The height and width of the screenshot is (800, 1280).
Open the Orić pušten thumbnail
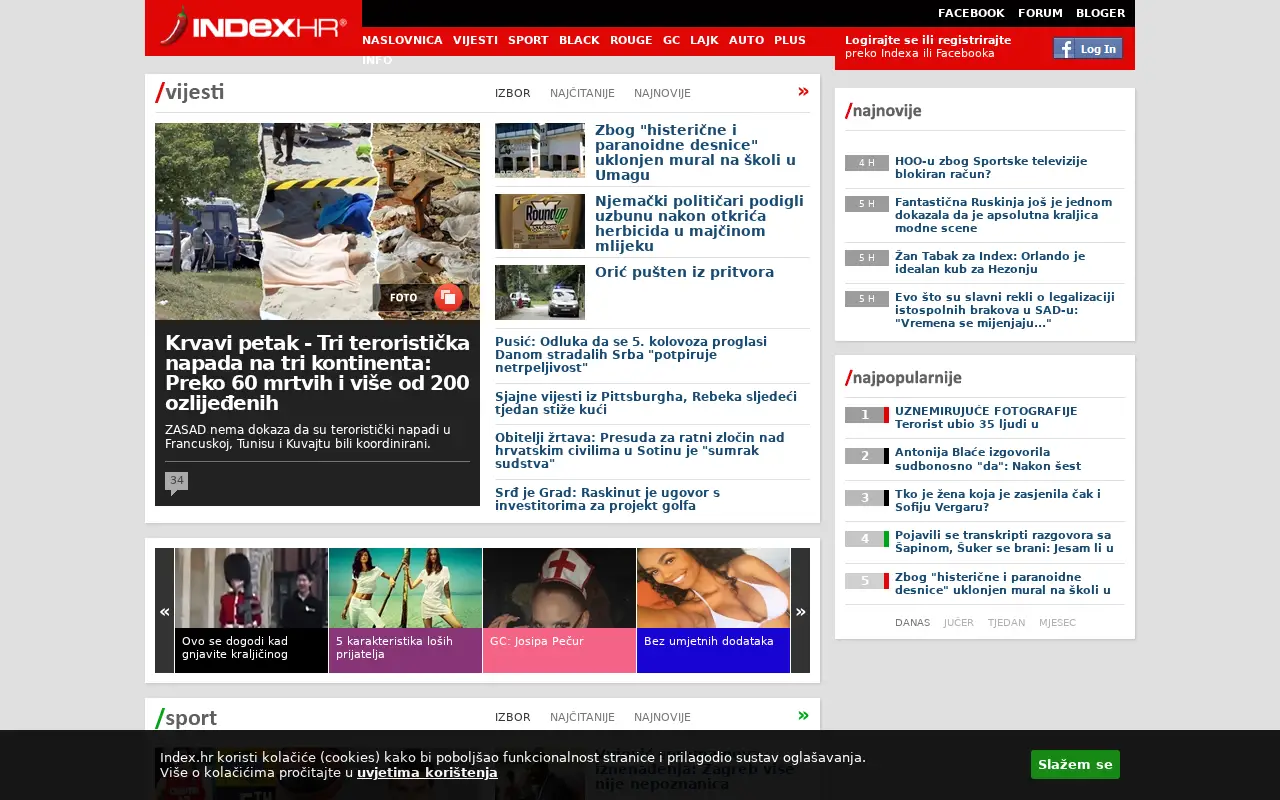click(x=540, y=292)
